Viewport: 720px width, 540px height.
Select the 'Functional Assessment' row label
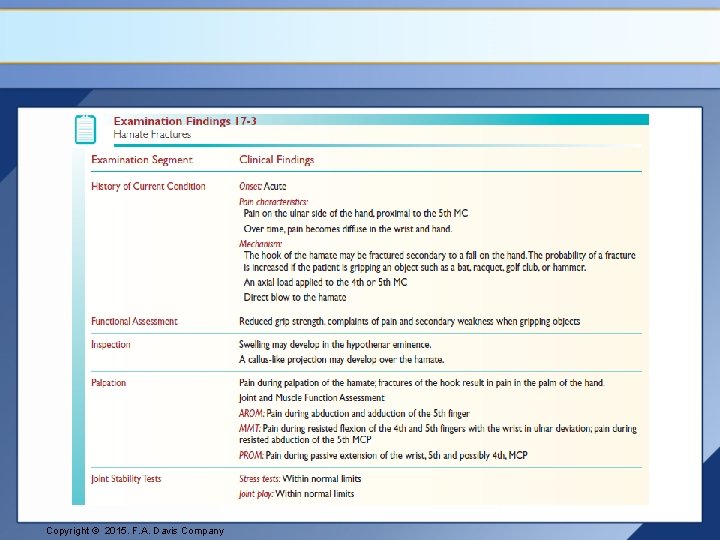134,321
